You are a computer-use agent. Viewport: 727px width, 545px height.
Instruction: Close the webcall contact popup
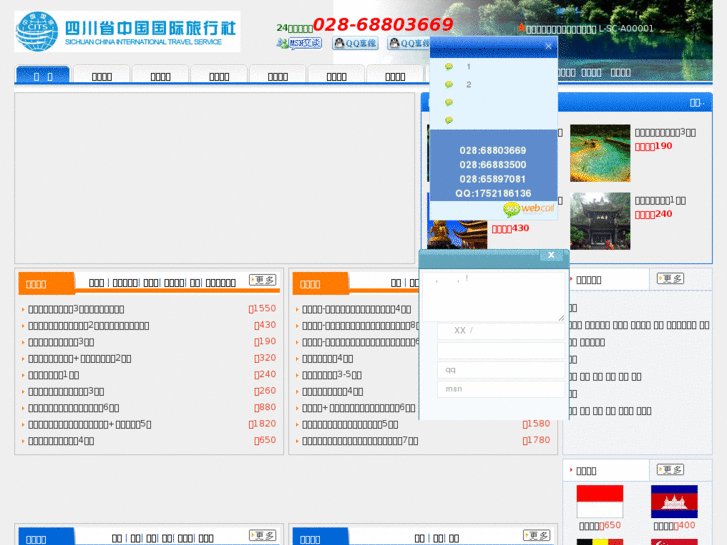tap(548, 46)
